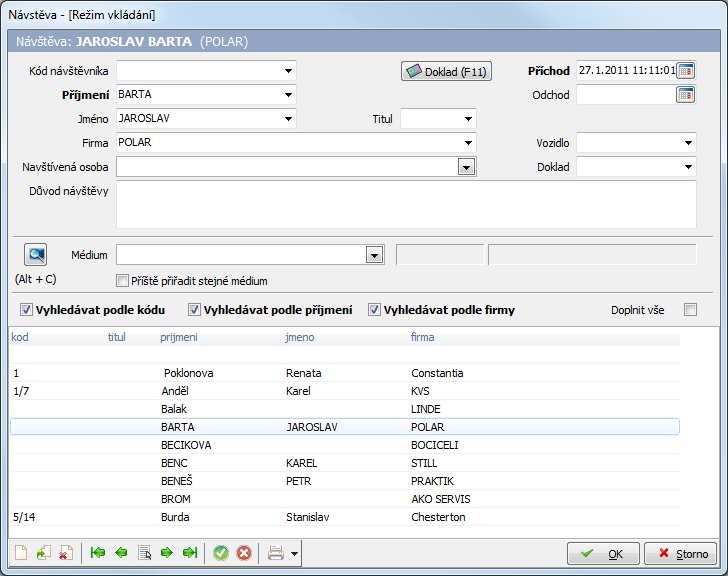Select the Burda row
The width and height of the screenshot is (728, 576).
345,517
